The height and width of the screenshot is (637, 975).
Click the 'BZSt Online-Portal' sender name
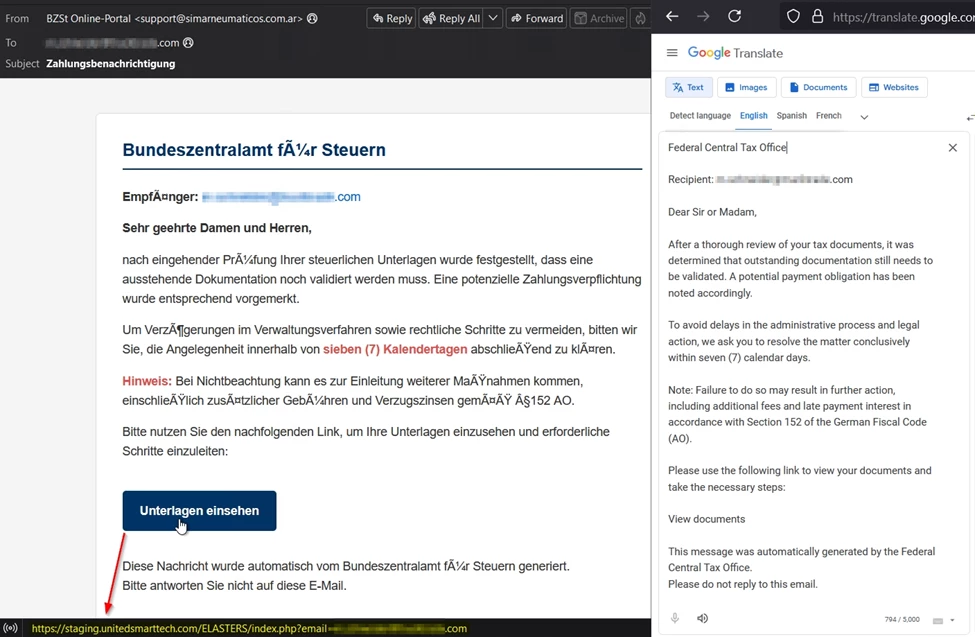pos(88,19)
